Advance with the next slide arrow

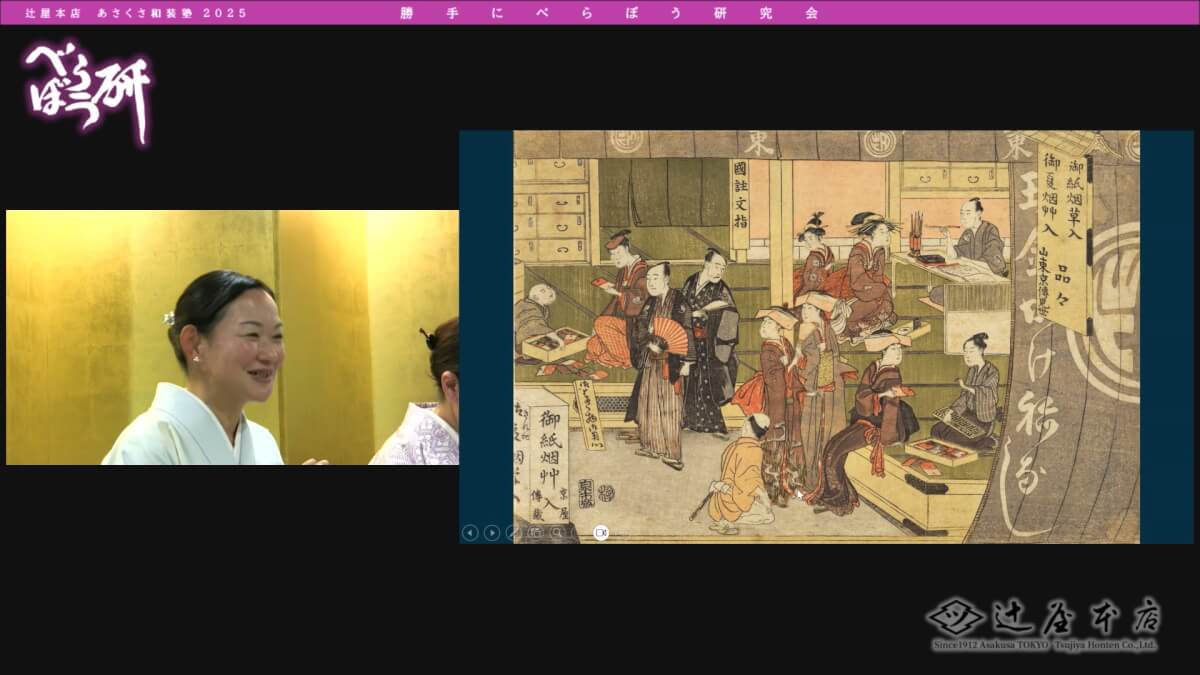click(x=491, y=533)
